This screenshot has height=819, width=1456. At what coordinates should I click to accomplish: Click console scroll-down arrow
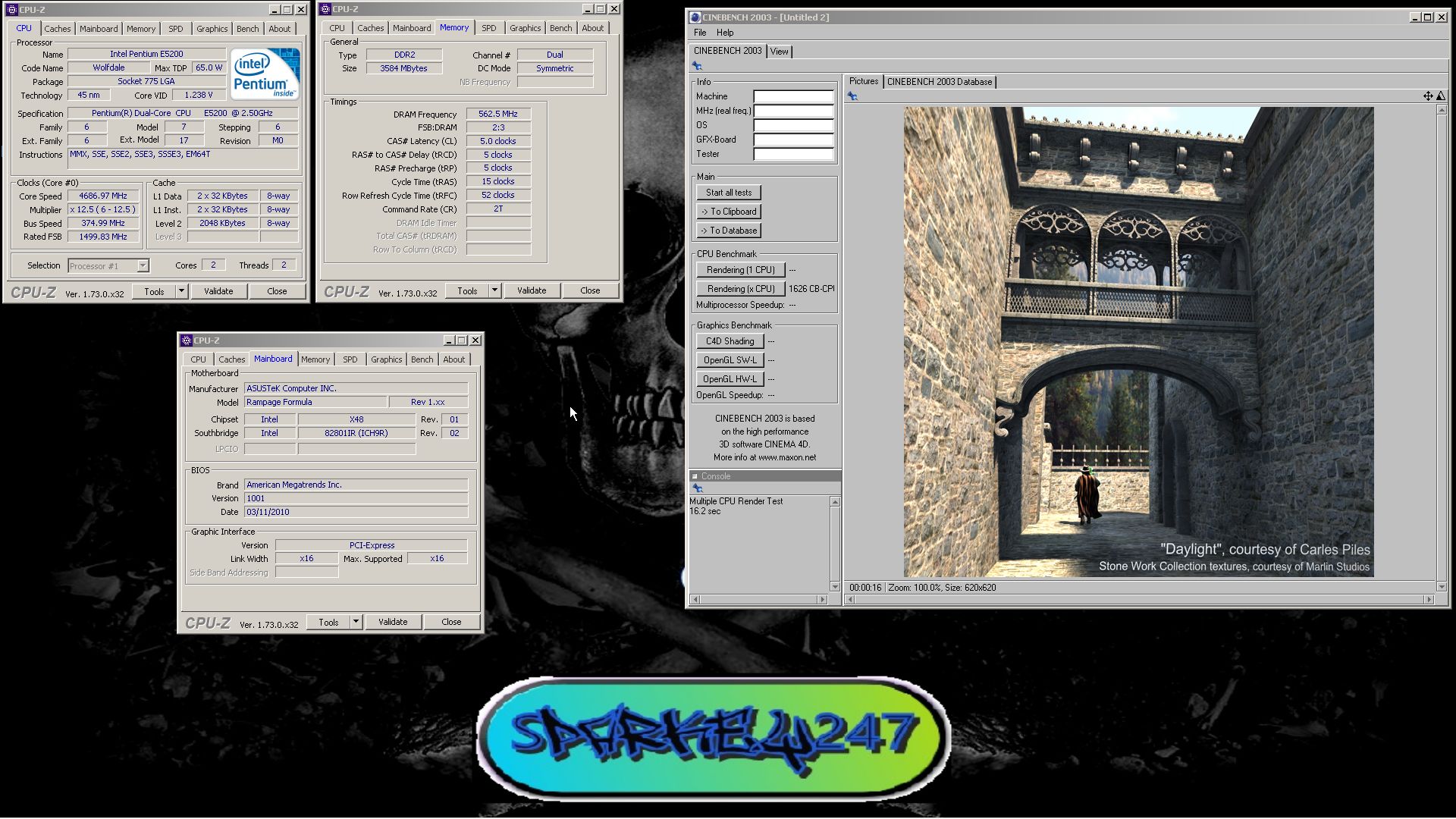[835, 587]
